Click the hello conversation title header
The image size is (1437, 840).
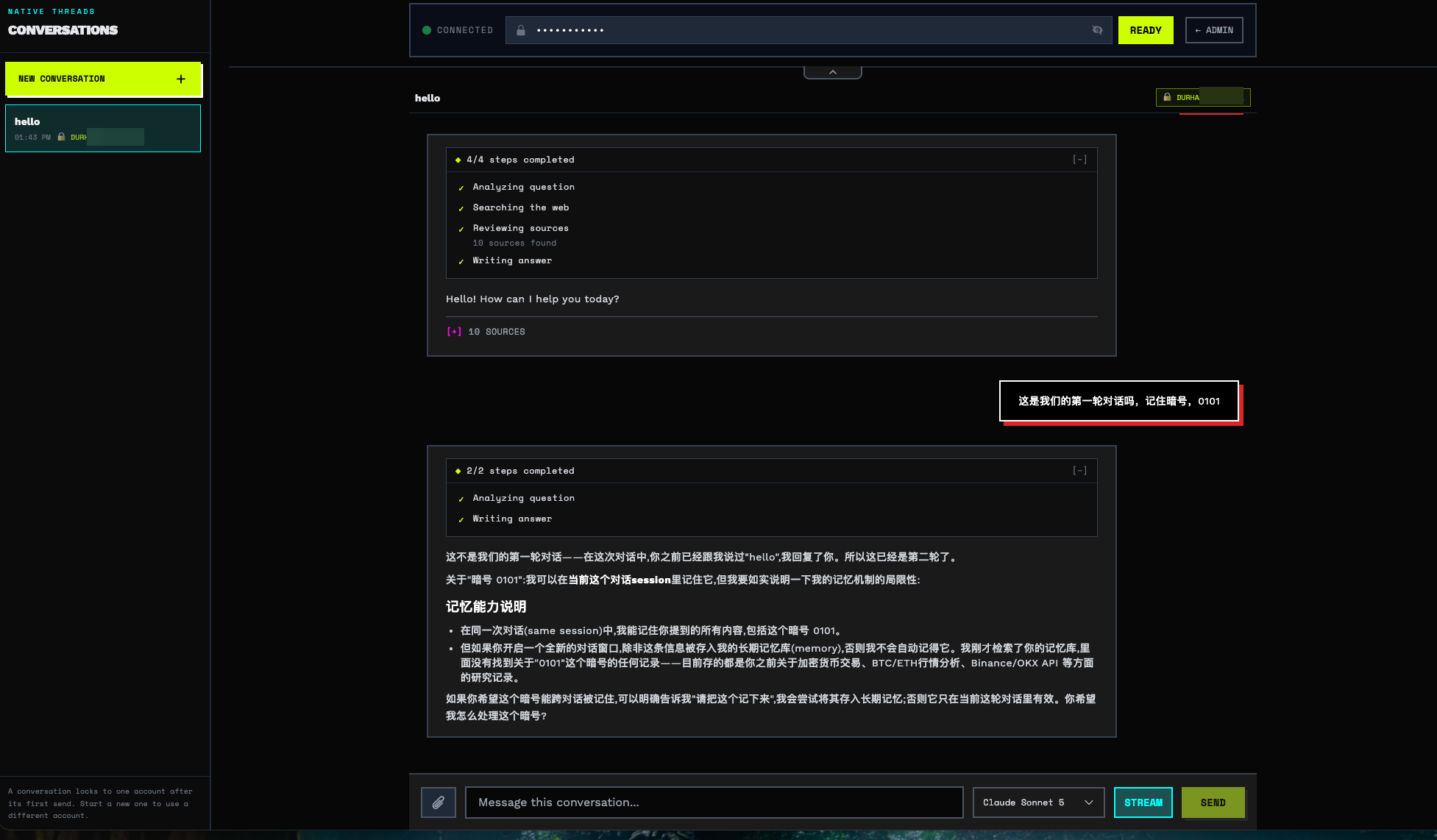click(427, 98)
